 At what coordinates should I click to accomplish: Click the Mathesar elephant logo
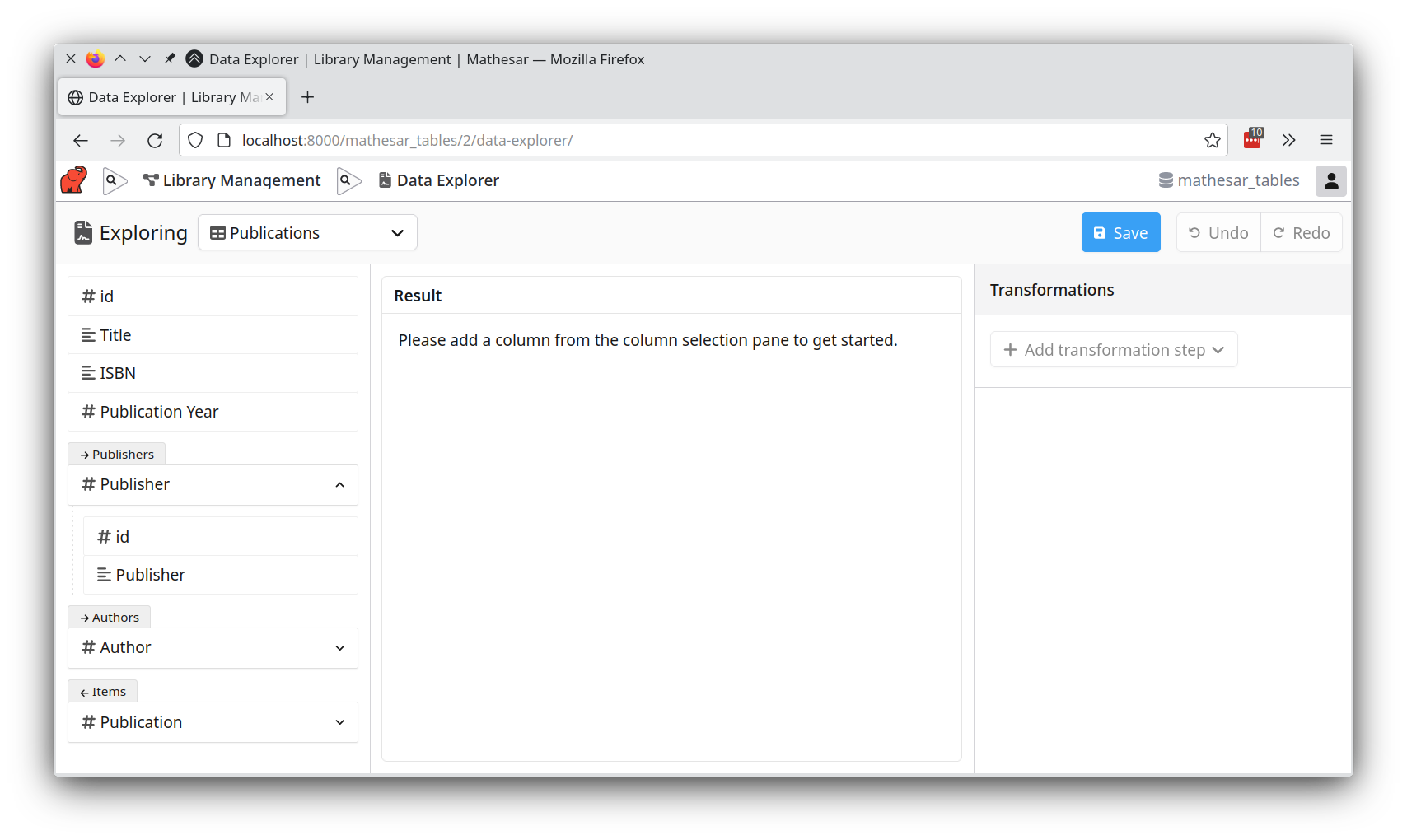pyautogui.click(x=73, y=180)
